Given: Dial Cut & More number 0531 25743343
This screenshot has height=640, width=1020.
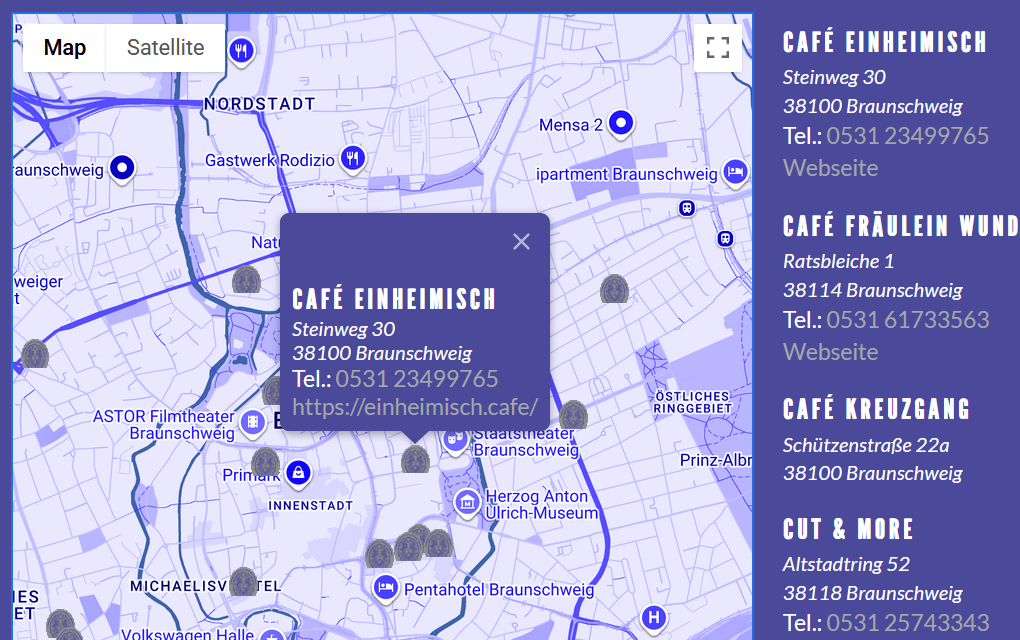Looking at the screenshot, I should pyautogui.click(x=907, y=622).
